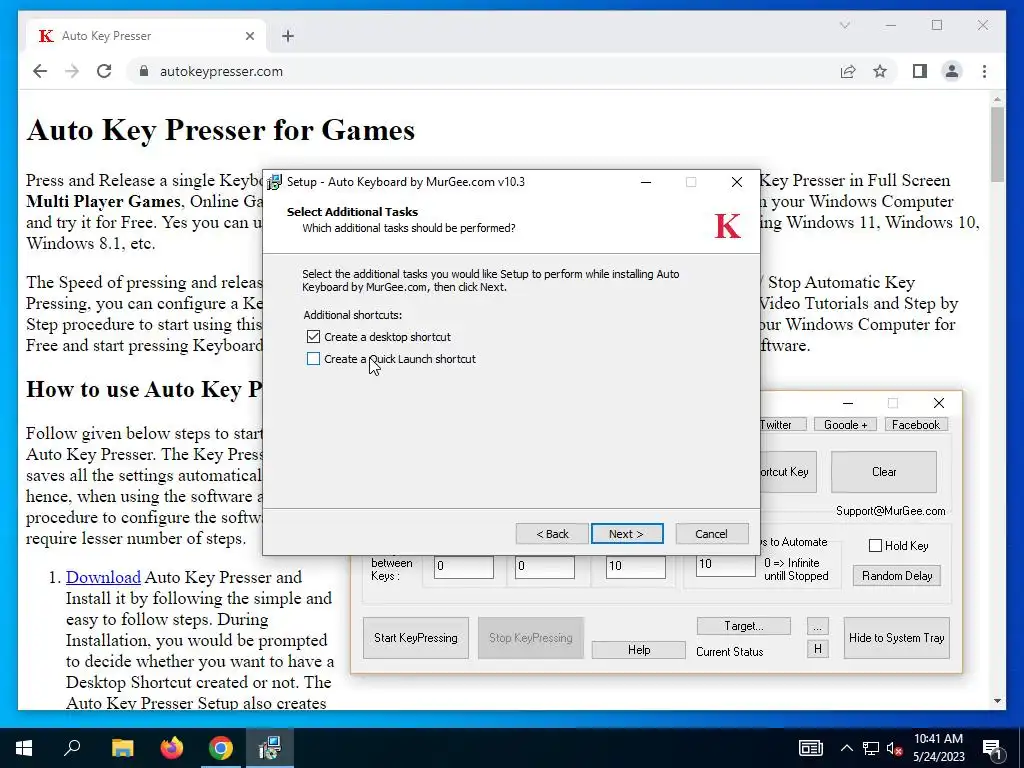Click the page scroll up arrow
Image resolution: width=1024 pixels, height=768 pixels.
(997, 99)
